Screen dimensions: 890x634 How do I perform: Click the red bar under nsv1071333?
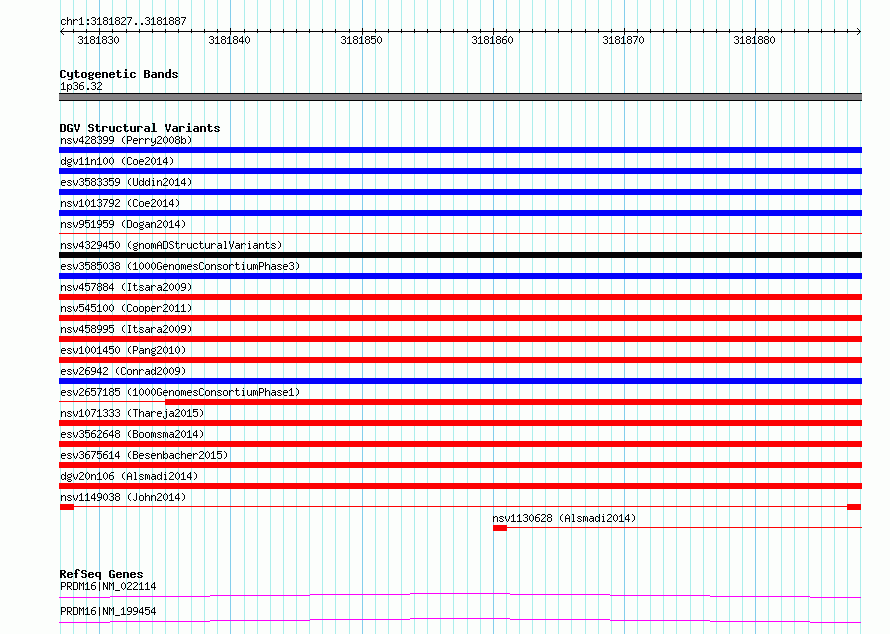(x=460, y=423)
